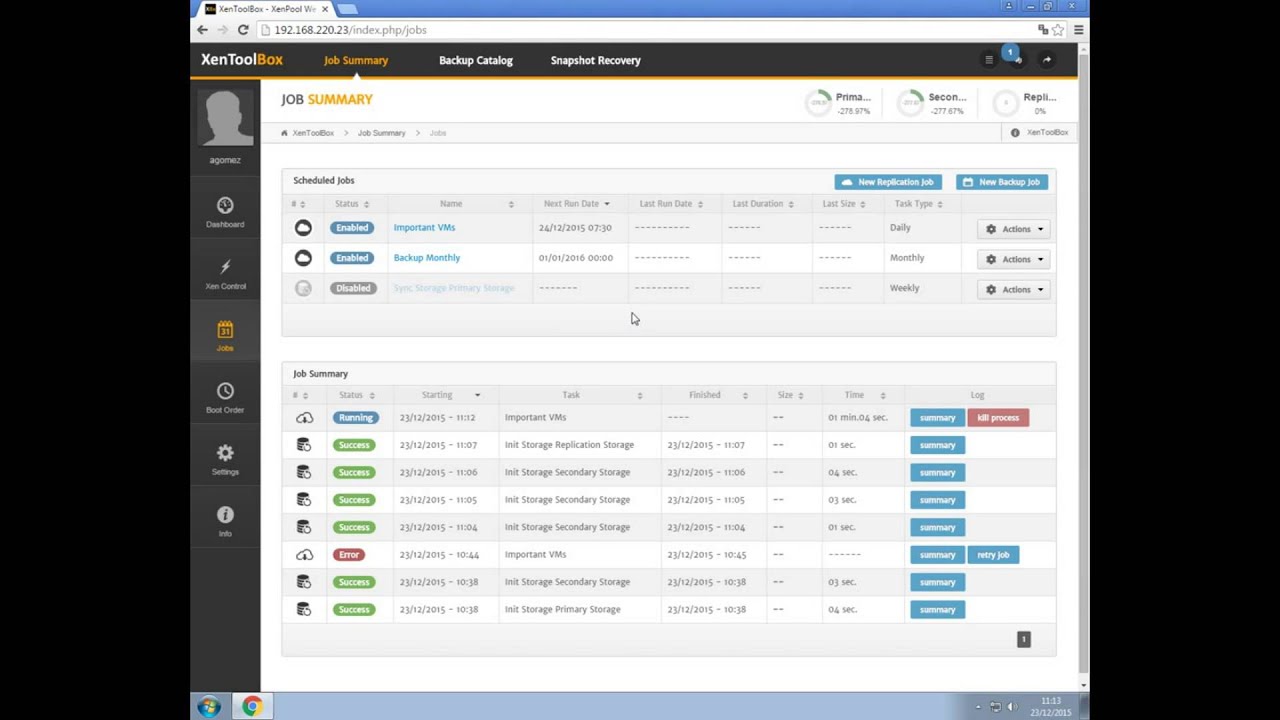Toggle the Disabled status badge
Screen dimensions: 1280x720
353,288
